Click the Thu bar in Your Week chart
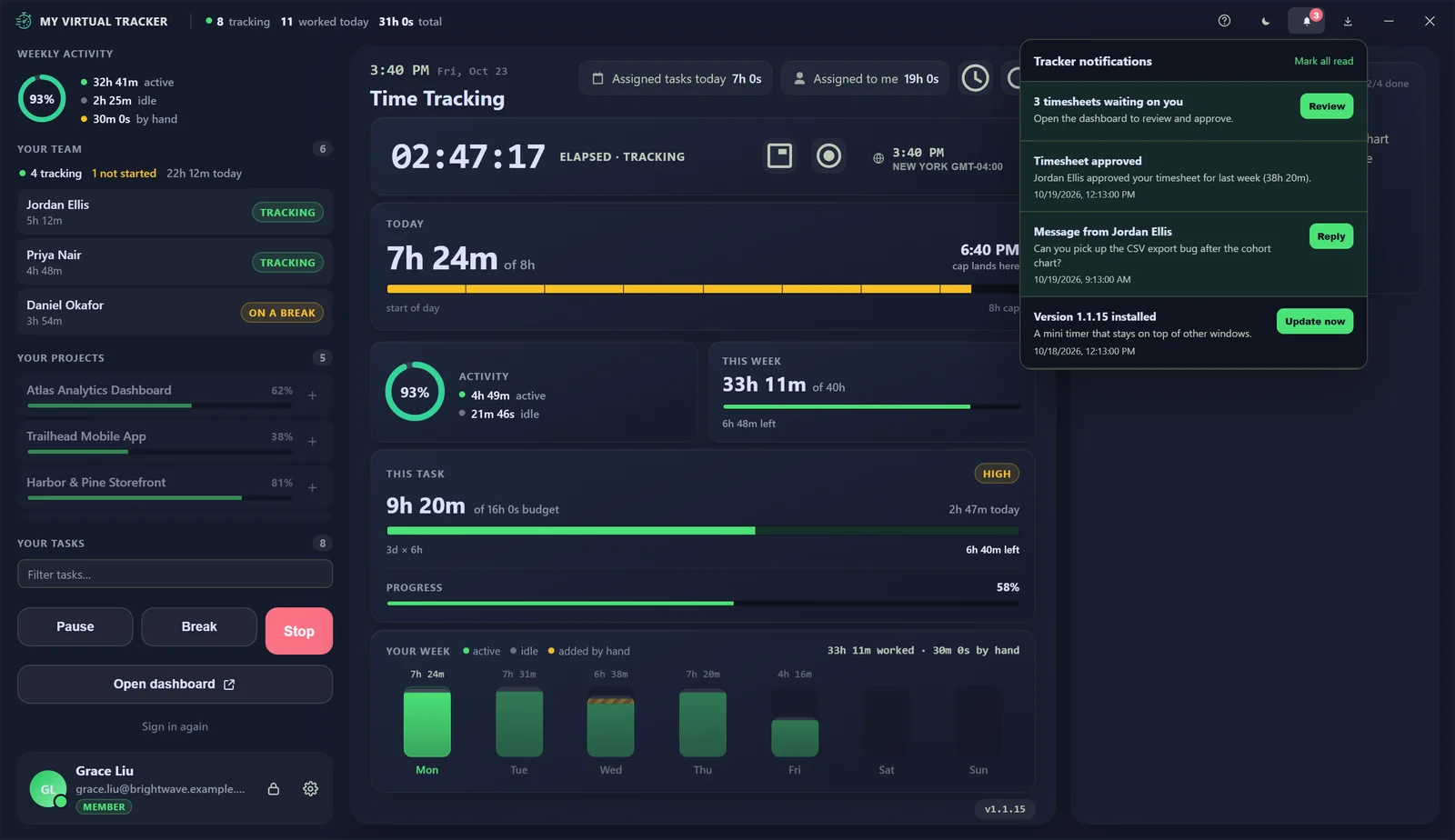The height and width of the screenshot is (840, 1455). tap(703, 723)
